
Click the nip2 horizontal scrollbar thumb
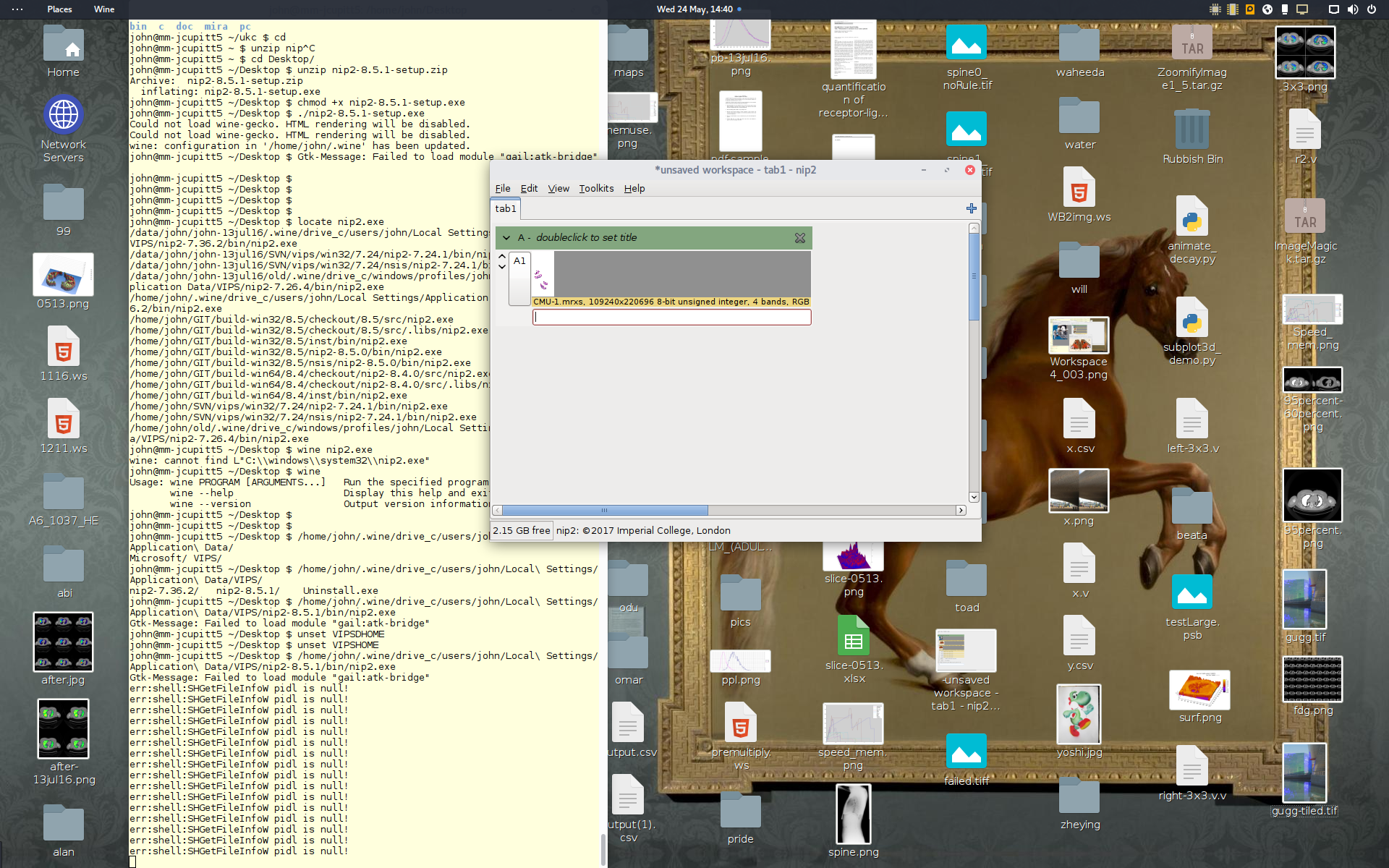(x=605, y=510)
